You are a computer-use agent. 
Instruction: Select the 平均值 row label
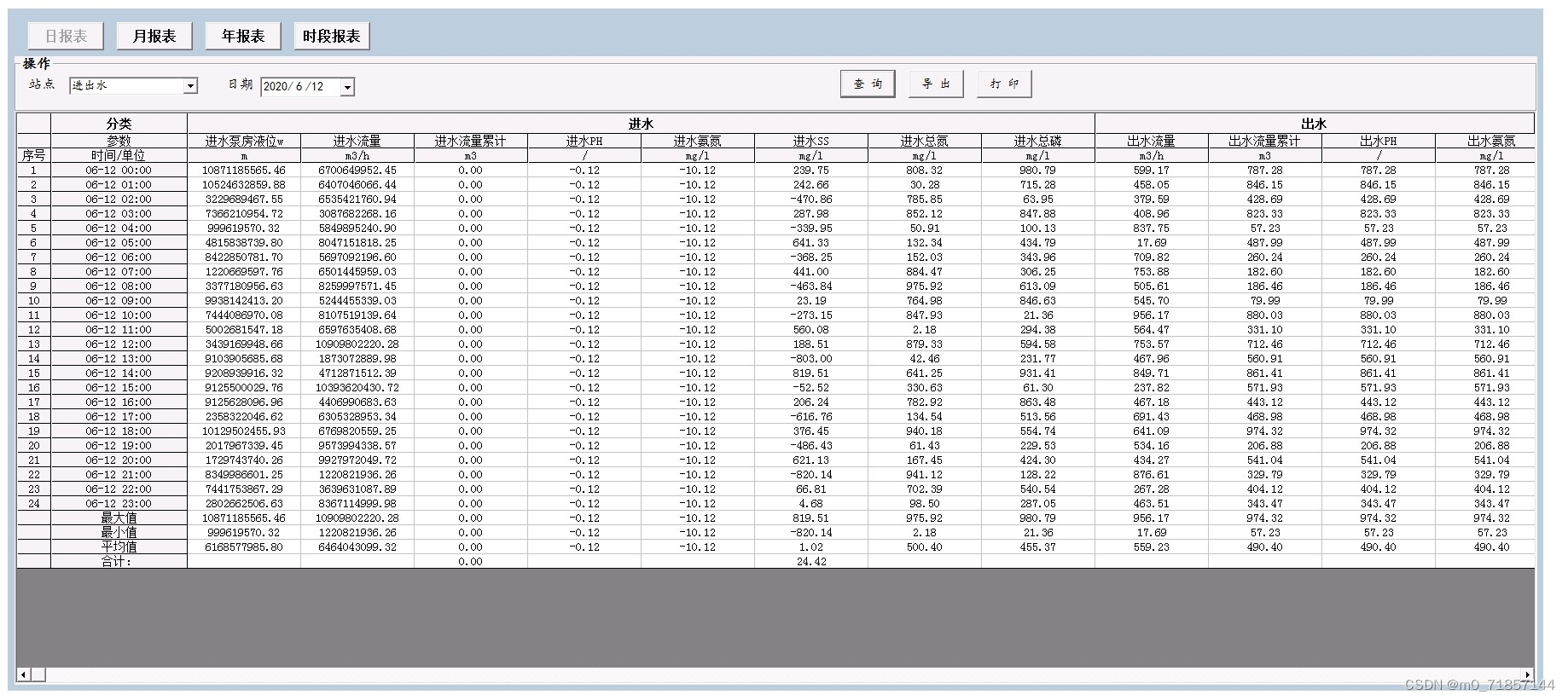[119, 547]
